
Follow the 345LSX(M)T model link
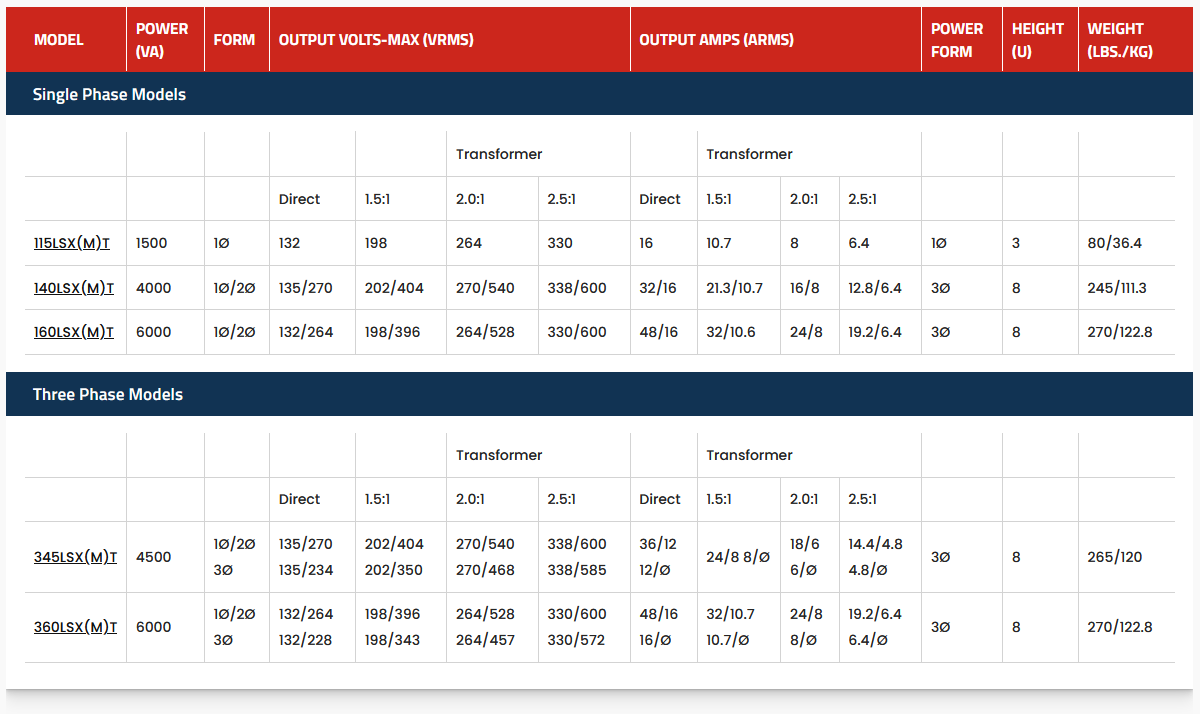pos(75,557)
